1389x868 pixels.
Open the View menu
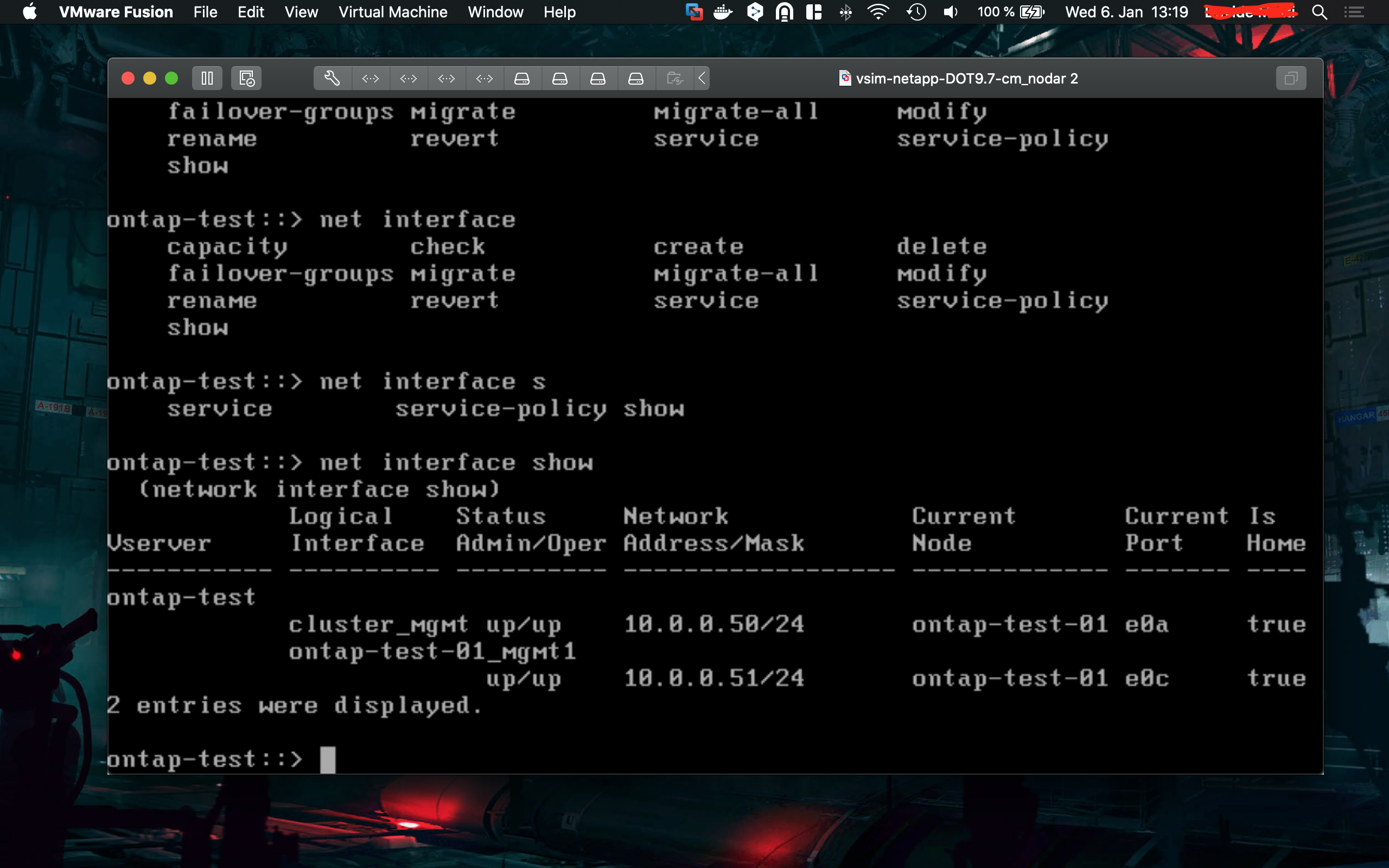point(301,12)
